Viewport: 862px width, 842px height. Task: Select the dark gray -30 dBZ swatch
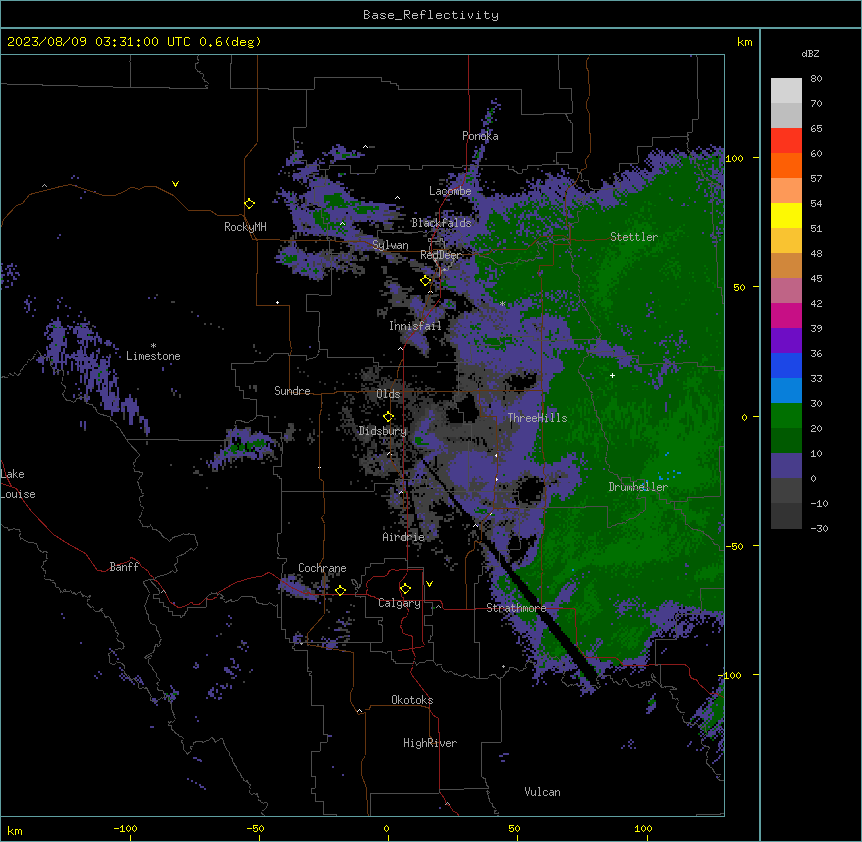[786, 516]
